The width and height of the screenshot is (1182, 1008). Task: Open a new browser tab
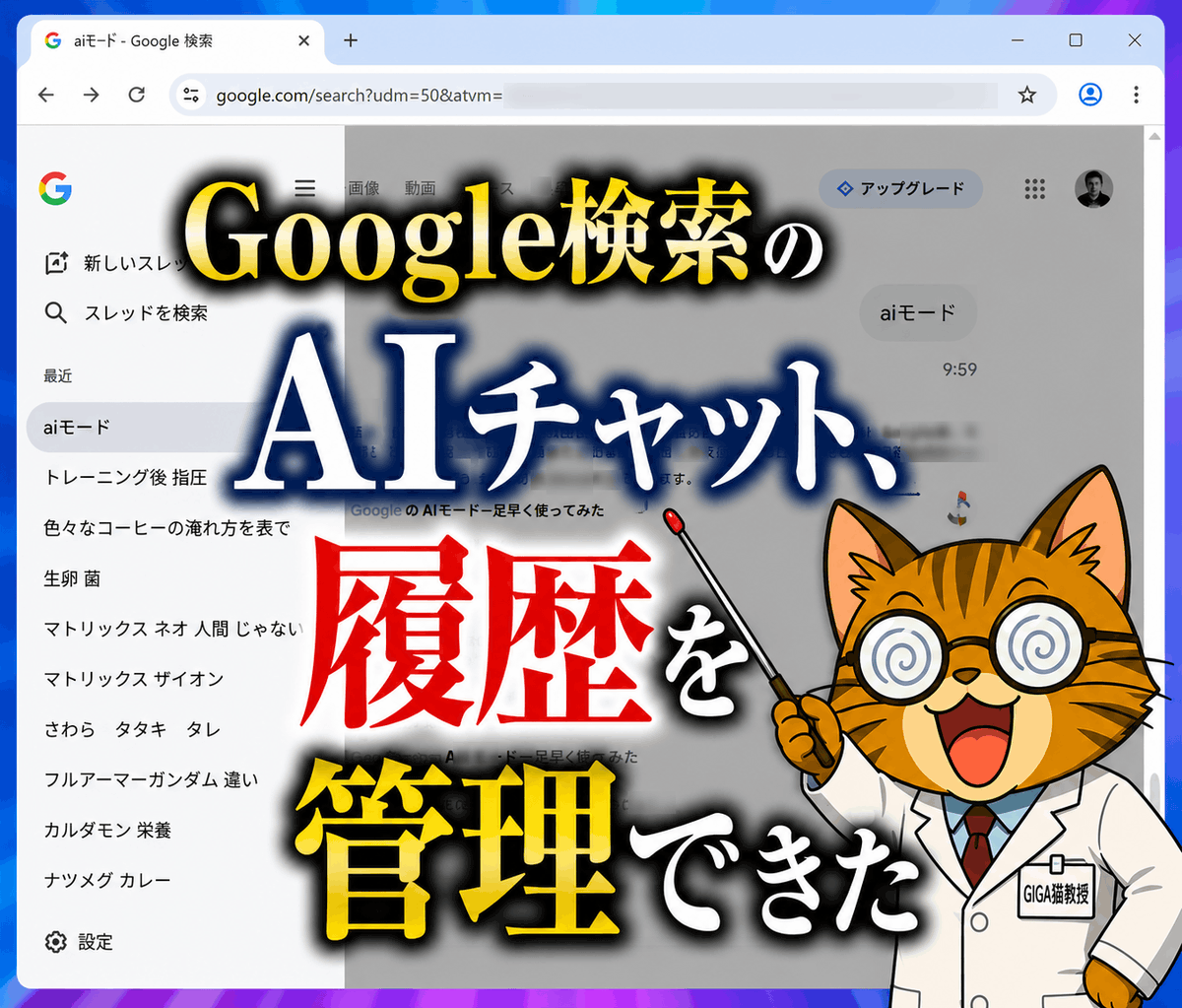[350, 40]
